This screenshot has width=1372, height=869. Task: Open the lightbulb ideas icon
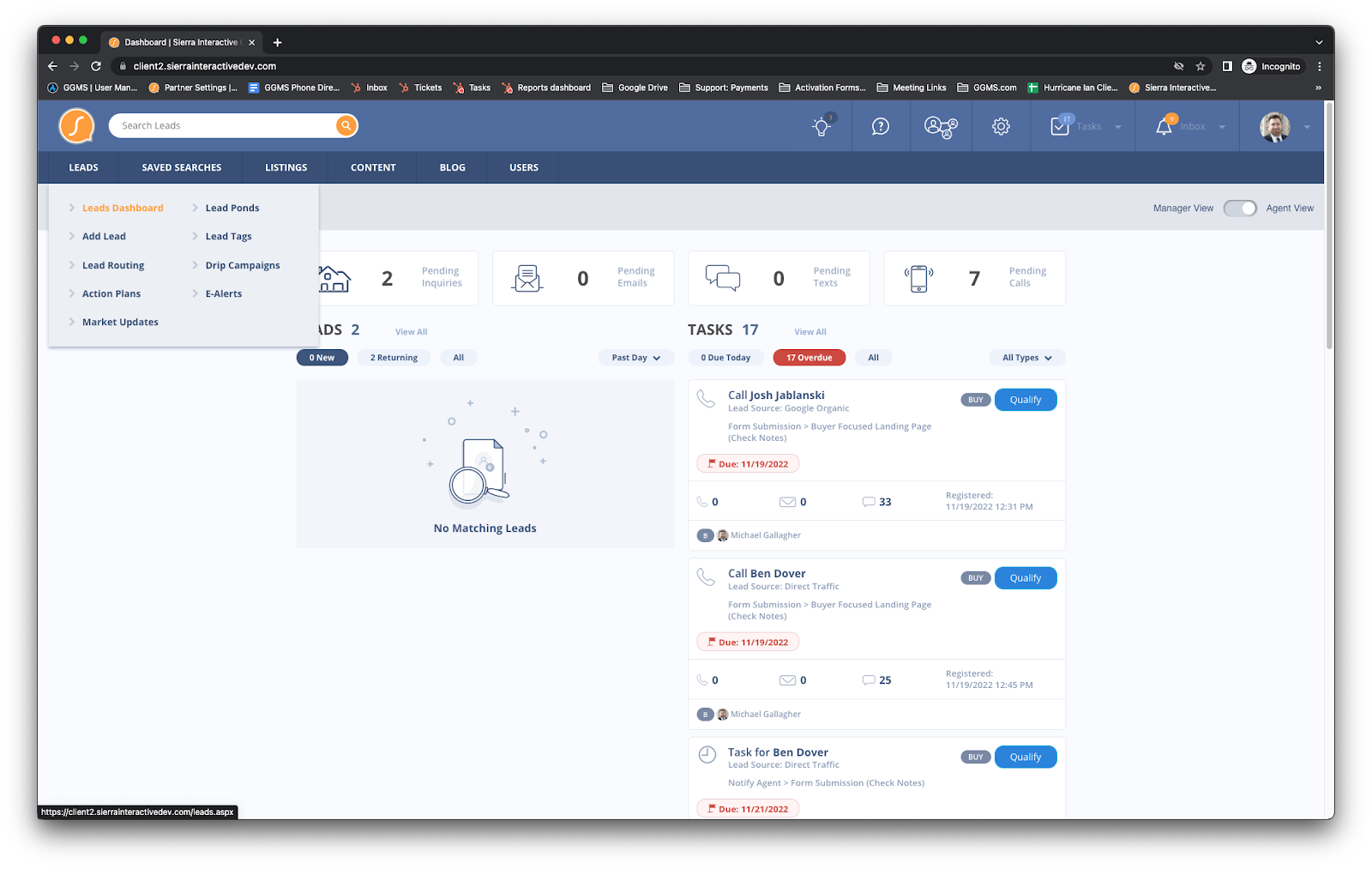click(821, 127)
